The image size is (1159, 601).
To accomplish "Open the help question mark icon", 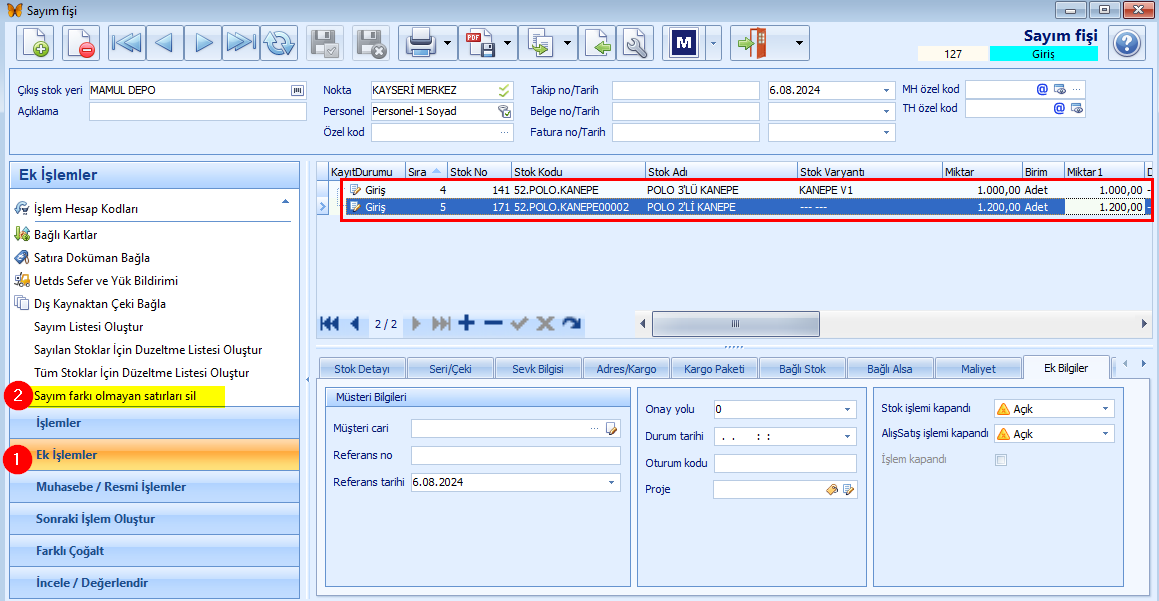I will point(1126,43).
